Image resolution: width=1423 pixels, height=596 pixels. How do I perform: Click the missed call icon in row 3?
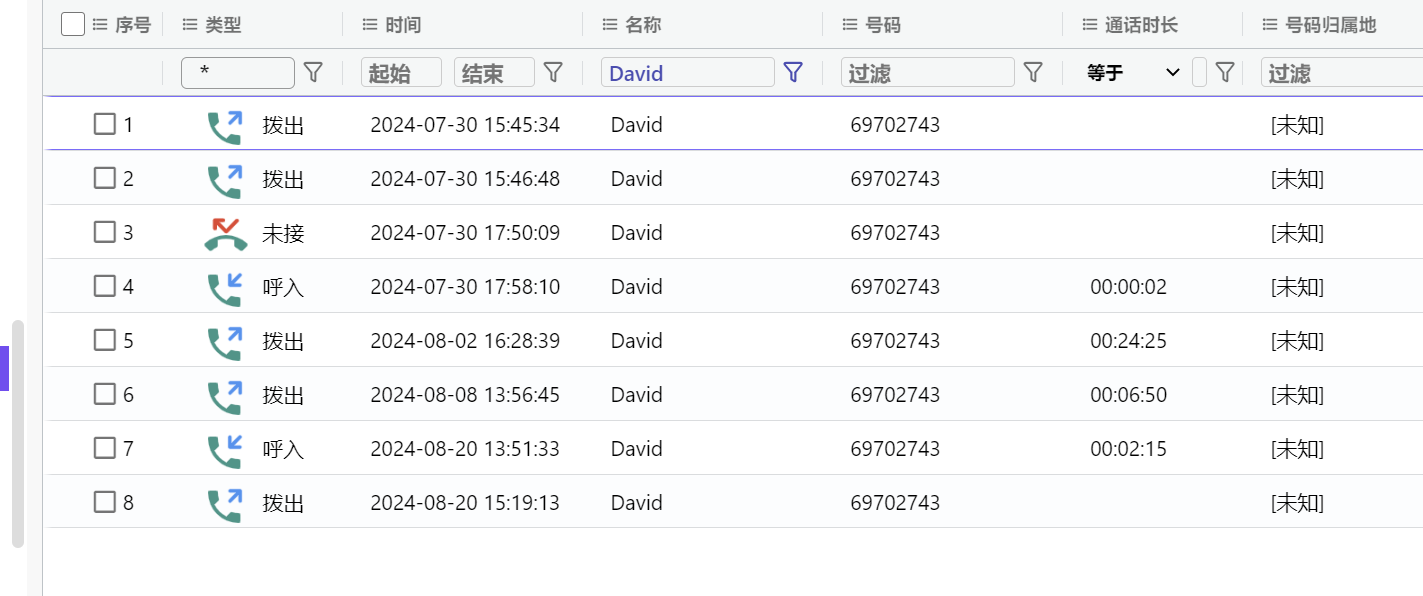coord(225,233)
